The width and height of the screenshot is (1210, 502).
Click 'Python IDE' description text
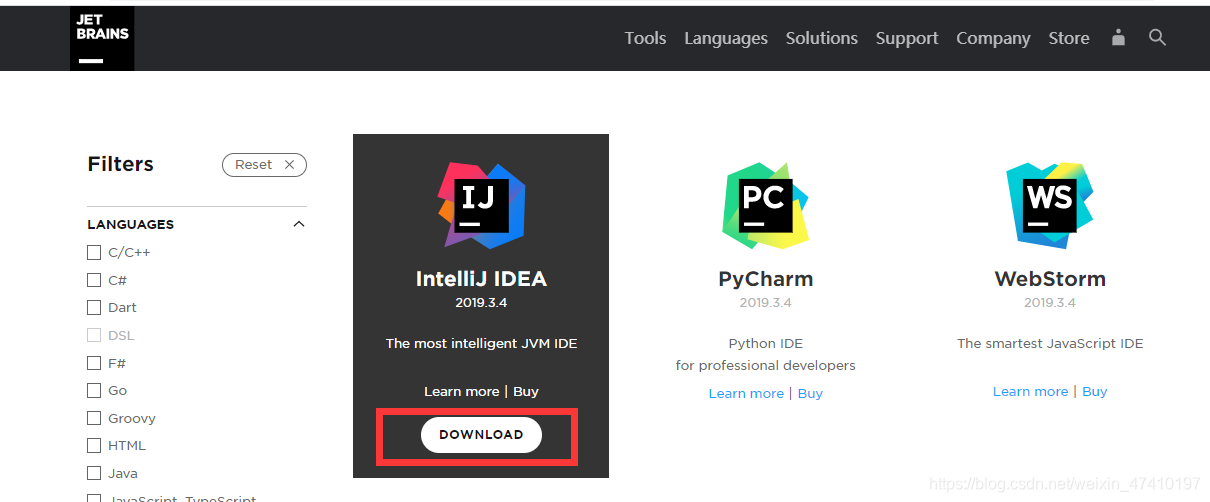coord(765,343)
